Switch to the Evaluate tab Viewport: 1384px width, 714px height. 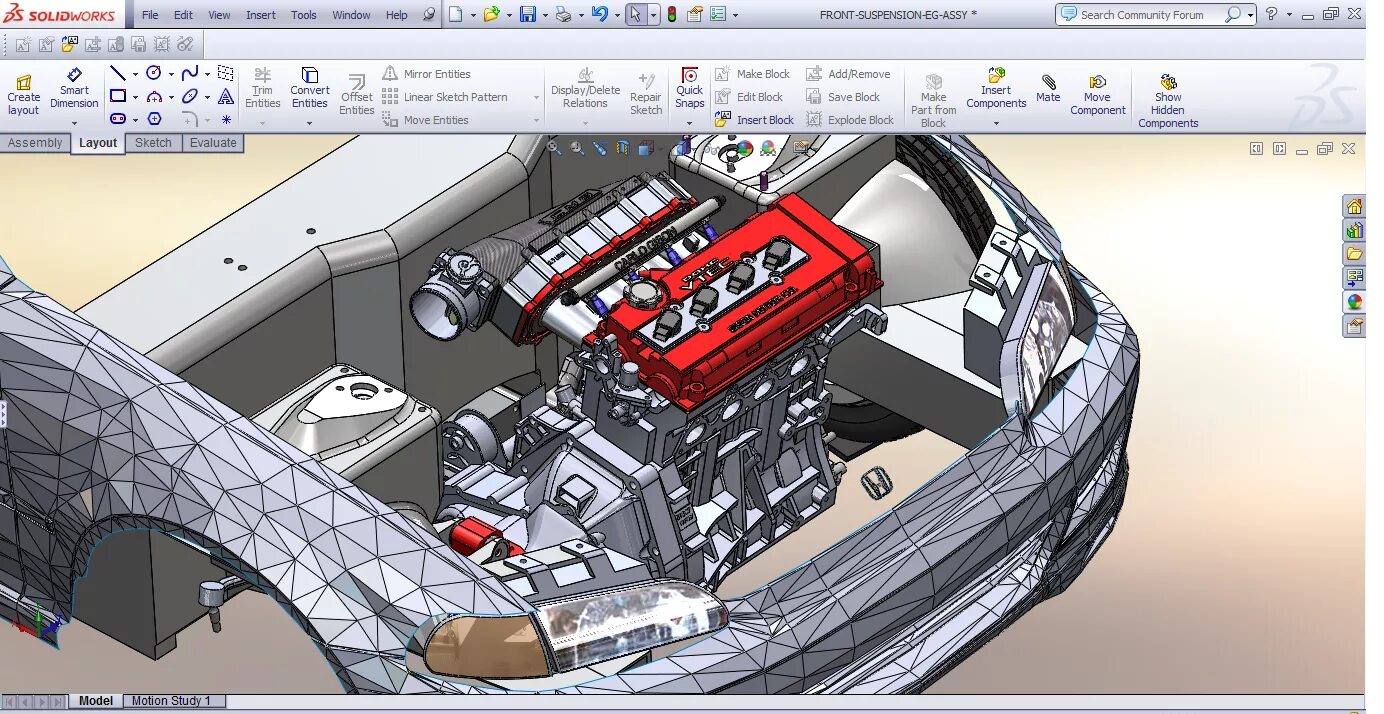tap(213, 143)
